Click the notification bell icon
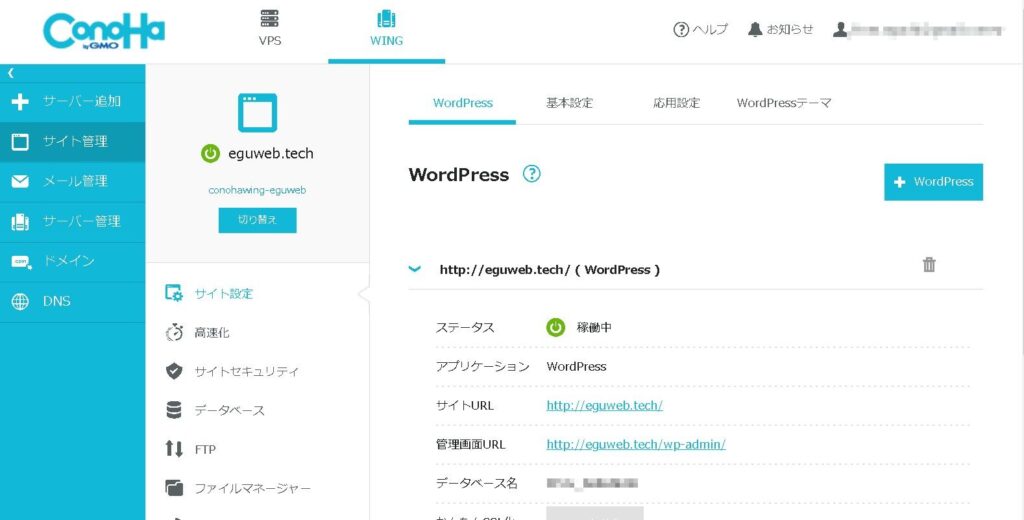This screenshot has width=1024, height=520. (755, 29)
